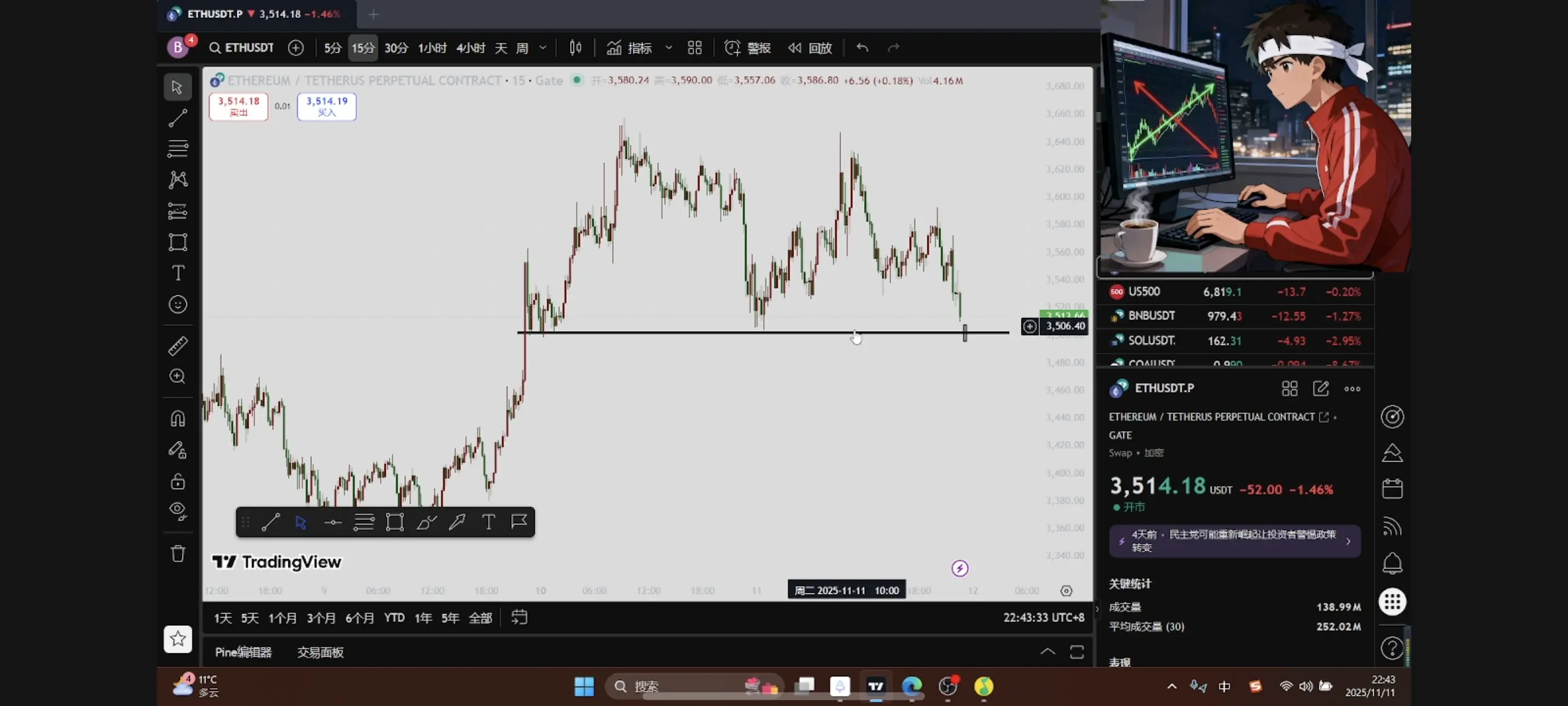Image resolution: width=1568 pixels, height=706 pixels.
Task: Select the text annotation tool
Action: [178, 273]
